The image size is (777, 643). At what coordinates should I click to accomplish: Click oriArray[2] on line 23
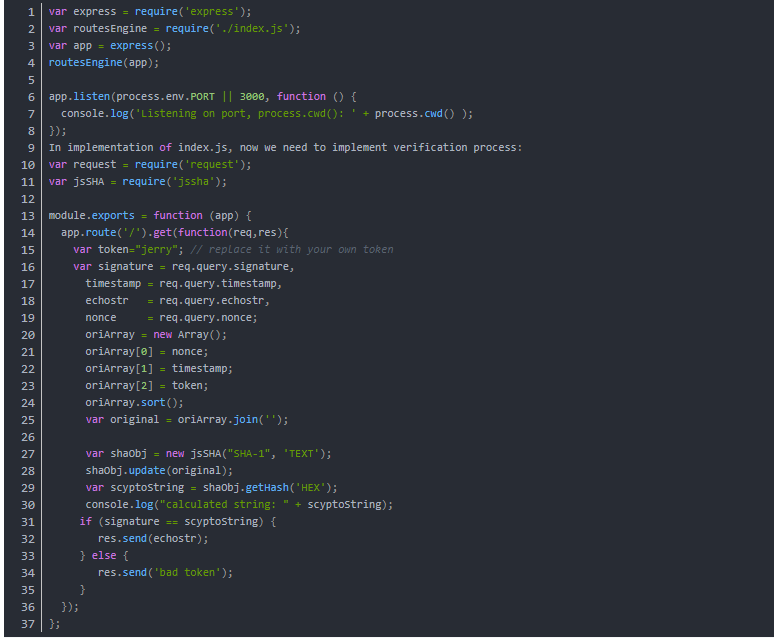(x=119, y=385)
